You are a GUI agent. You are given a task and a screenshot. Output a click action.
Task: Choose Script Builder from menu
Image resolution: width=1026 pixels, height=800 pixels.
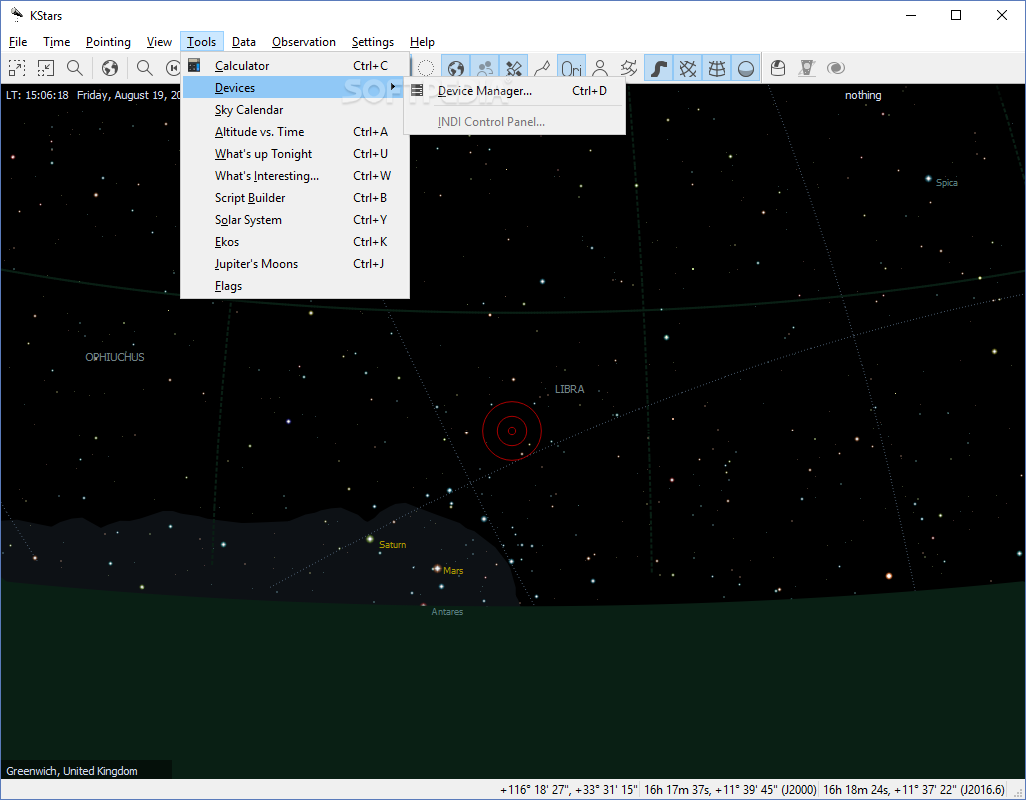[295, 198]
